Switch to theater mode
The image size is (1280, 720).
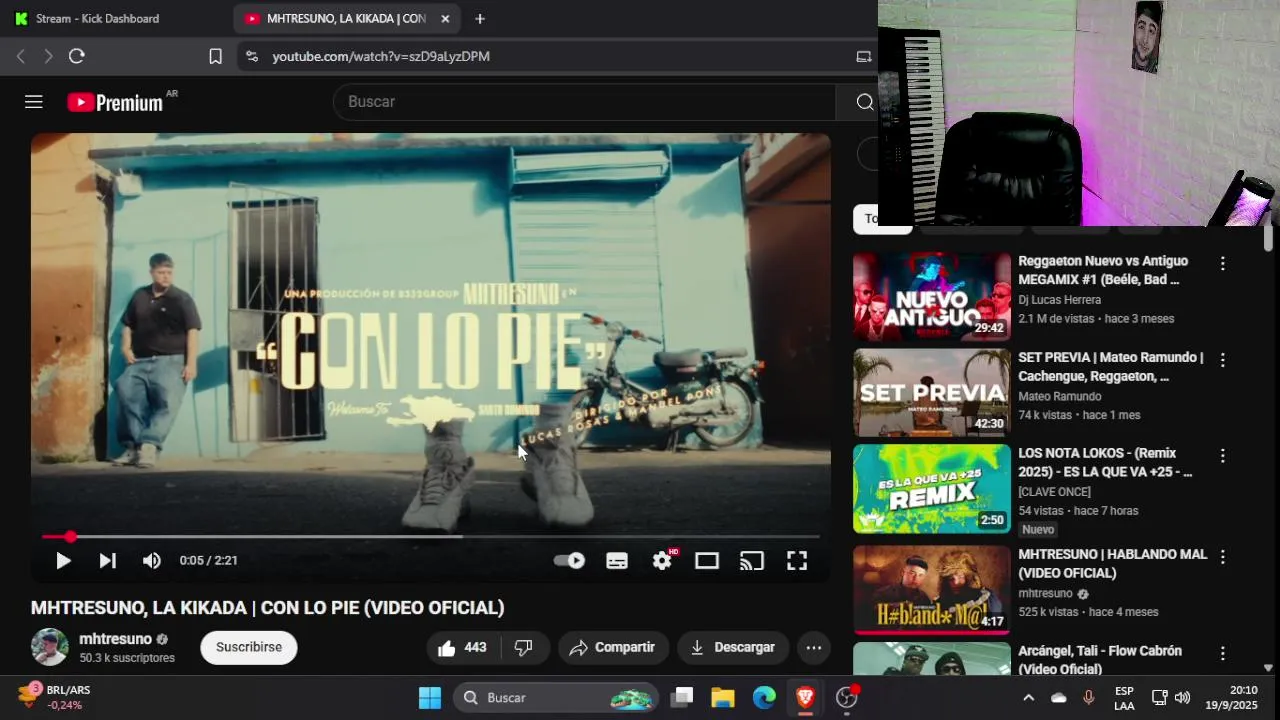(x=707, y=561)
